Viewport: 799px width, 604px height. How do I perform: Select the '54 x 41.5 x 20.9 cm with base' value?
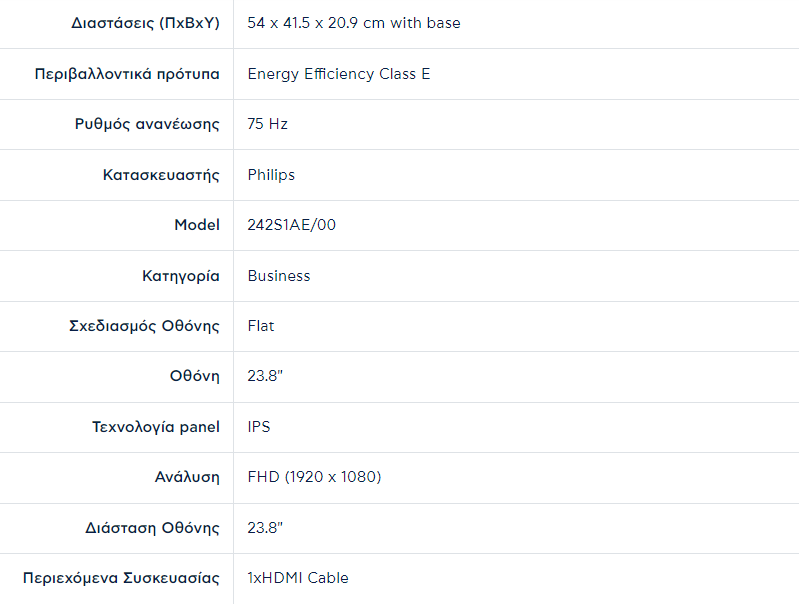[x=354, y=23]
